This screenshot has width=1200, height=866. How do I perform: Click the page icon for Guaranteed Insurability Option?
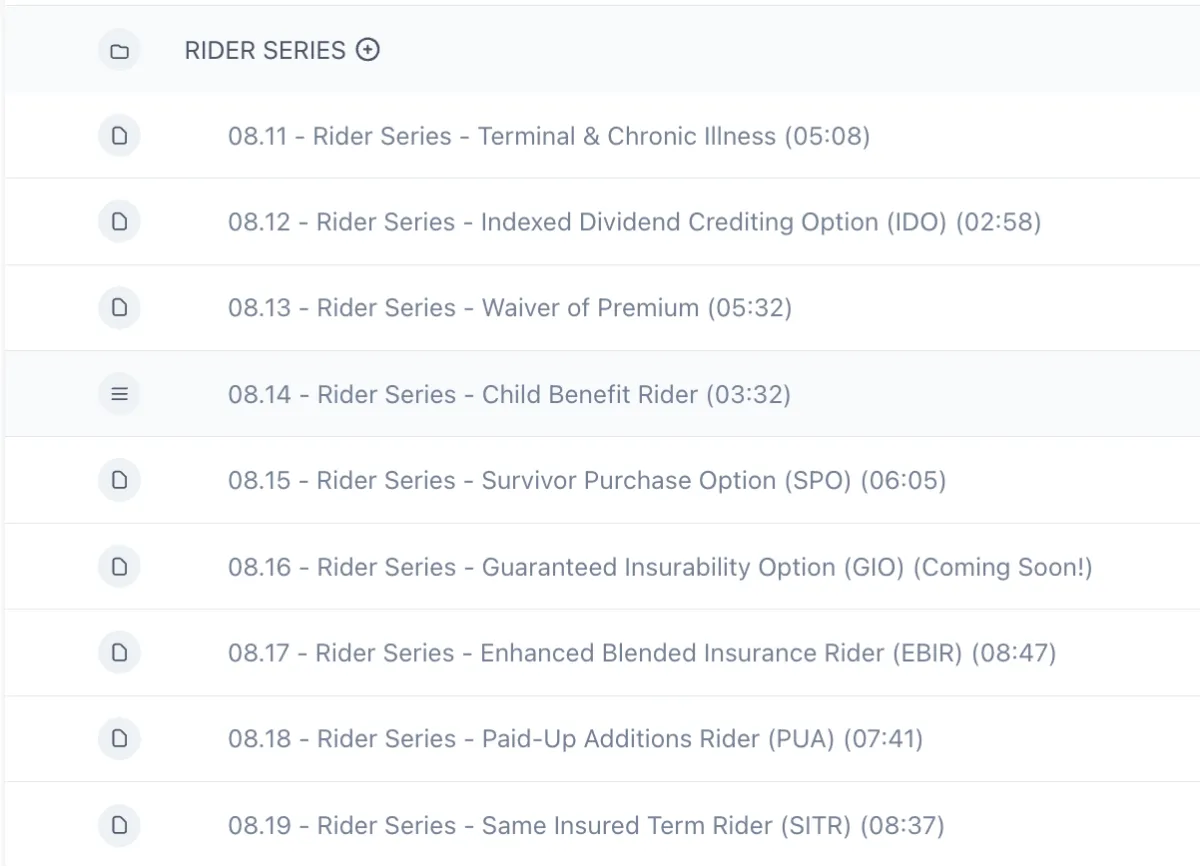(x=119, y=567)
